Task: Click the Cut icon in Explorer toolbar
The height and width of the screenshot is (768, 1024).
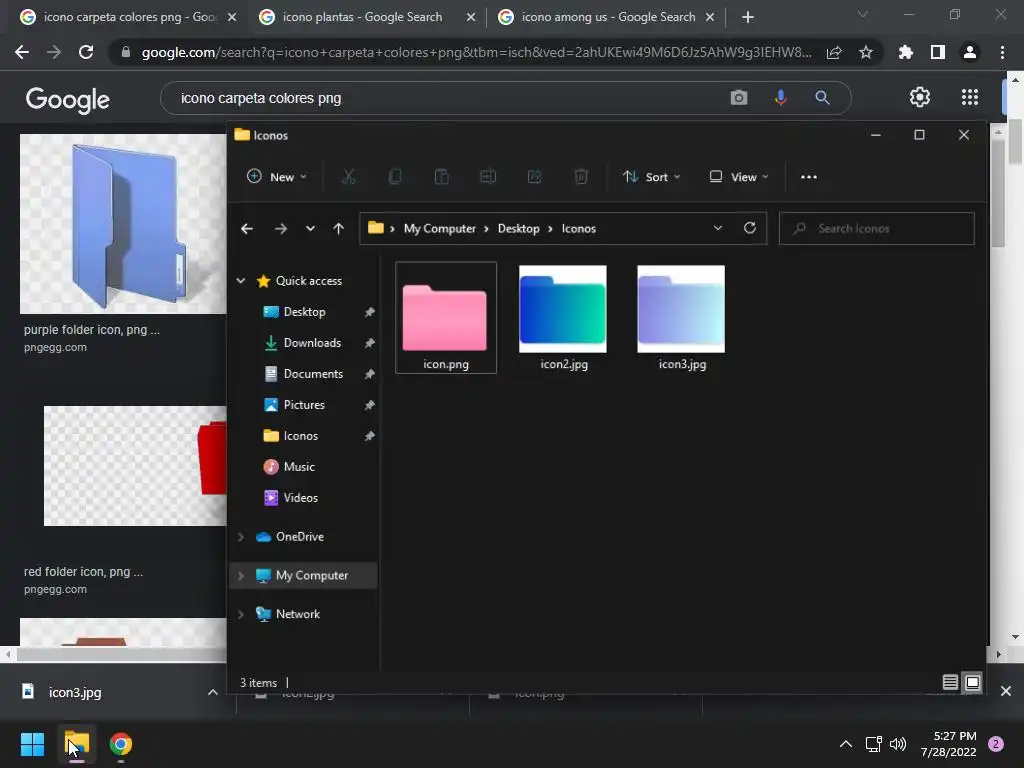Action: pyautogui.click(x=348, y=177)
